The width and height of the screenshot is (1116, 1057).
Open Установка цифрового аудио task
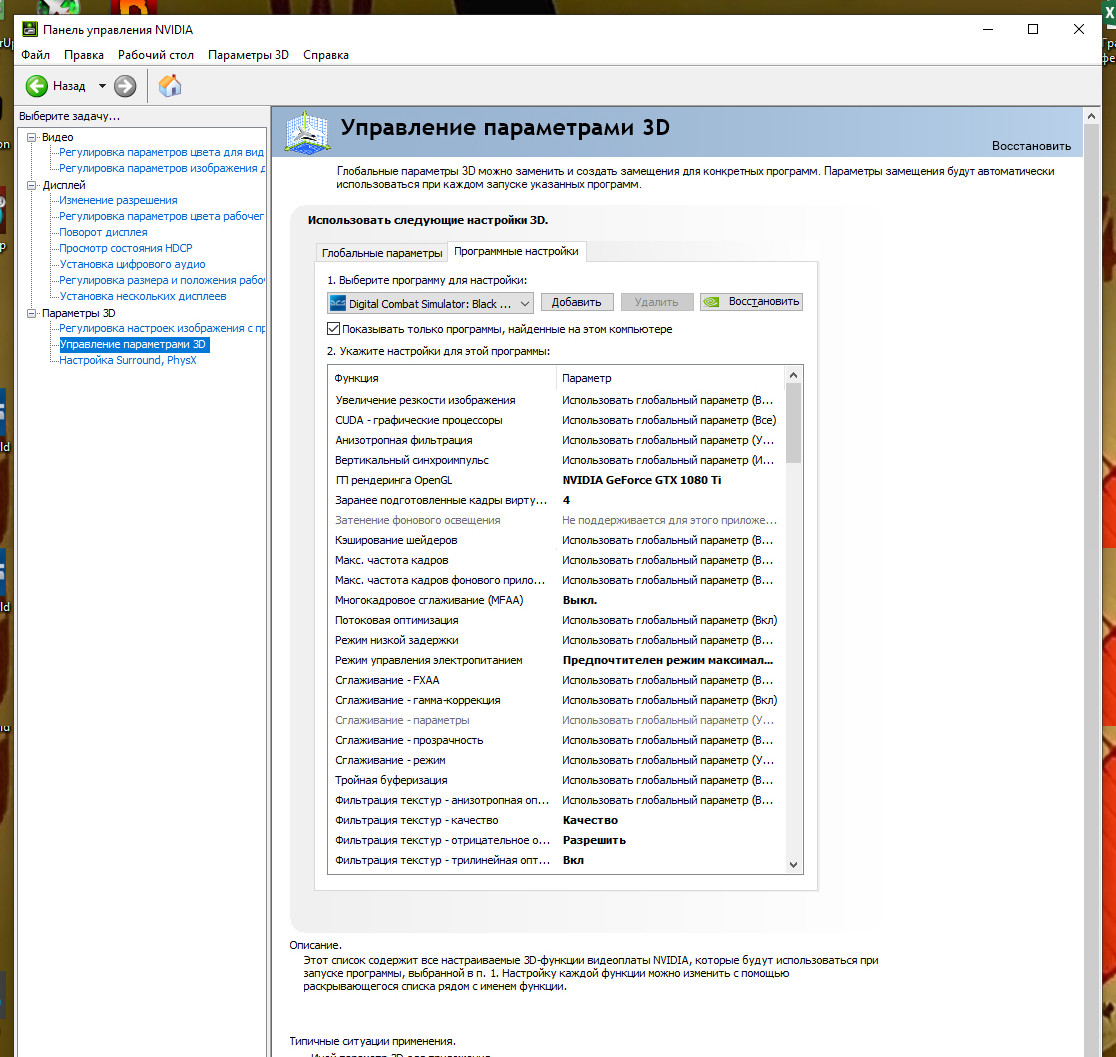pyautogui.click(x=132, y=264)
